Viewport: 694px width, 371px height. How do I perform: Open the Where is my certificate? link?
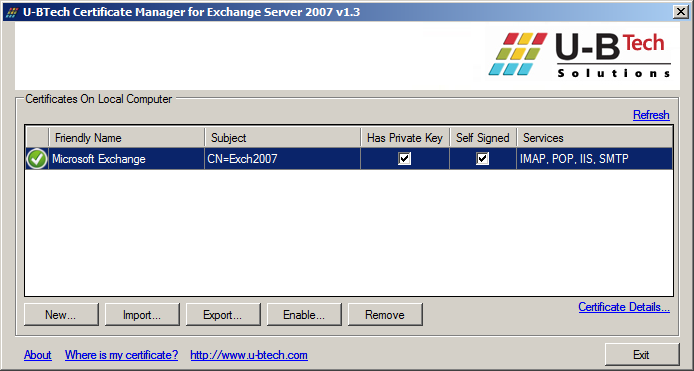coord(121,355)
